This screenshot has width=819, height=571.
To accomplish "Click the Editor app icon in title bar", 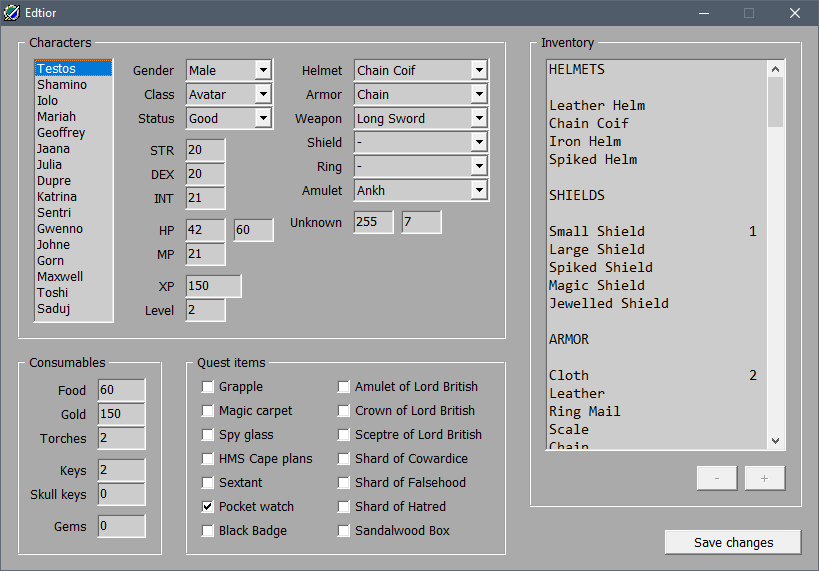I will pyautogui.click(x=11, y=13).
